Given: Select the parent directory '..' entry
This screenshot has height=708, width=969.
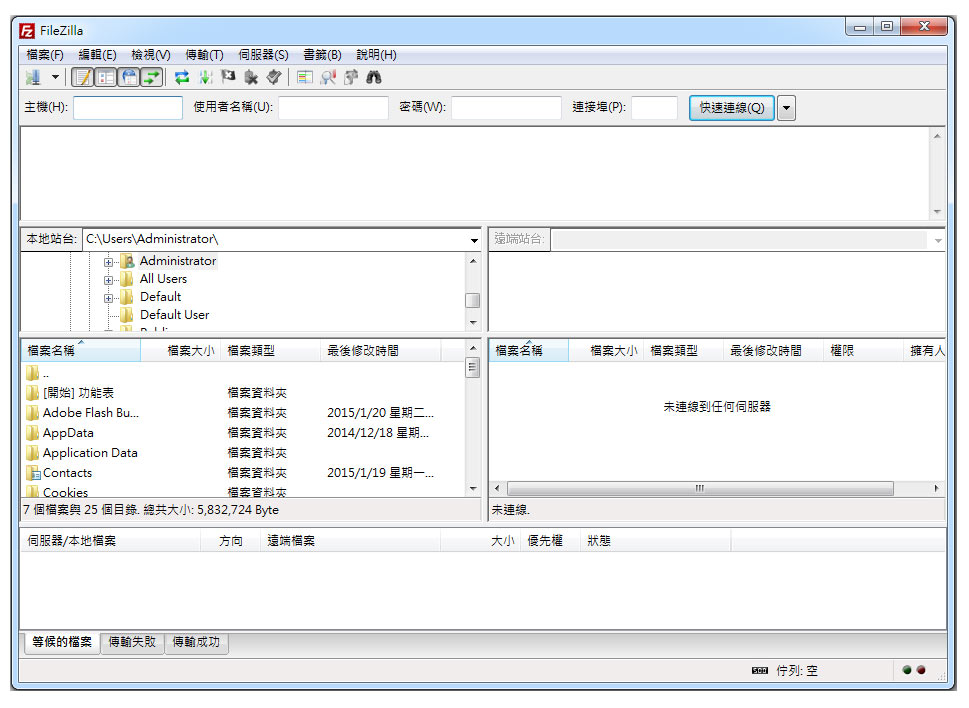Looking at the screenshot, I should pyautogui.click(x=38, y=373).
